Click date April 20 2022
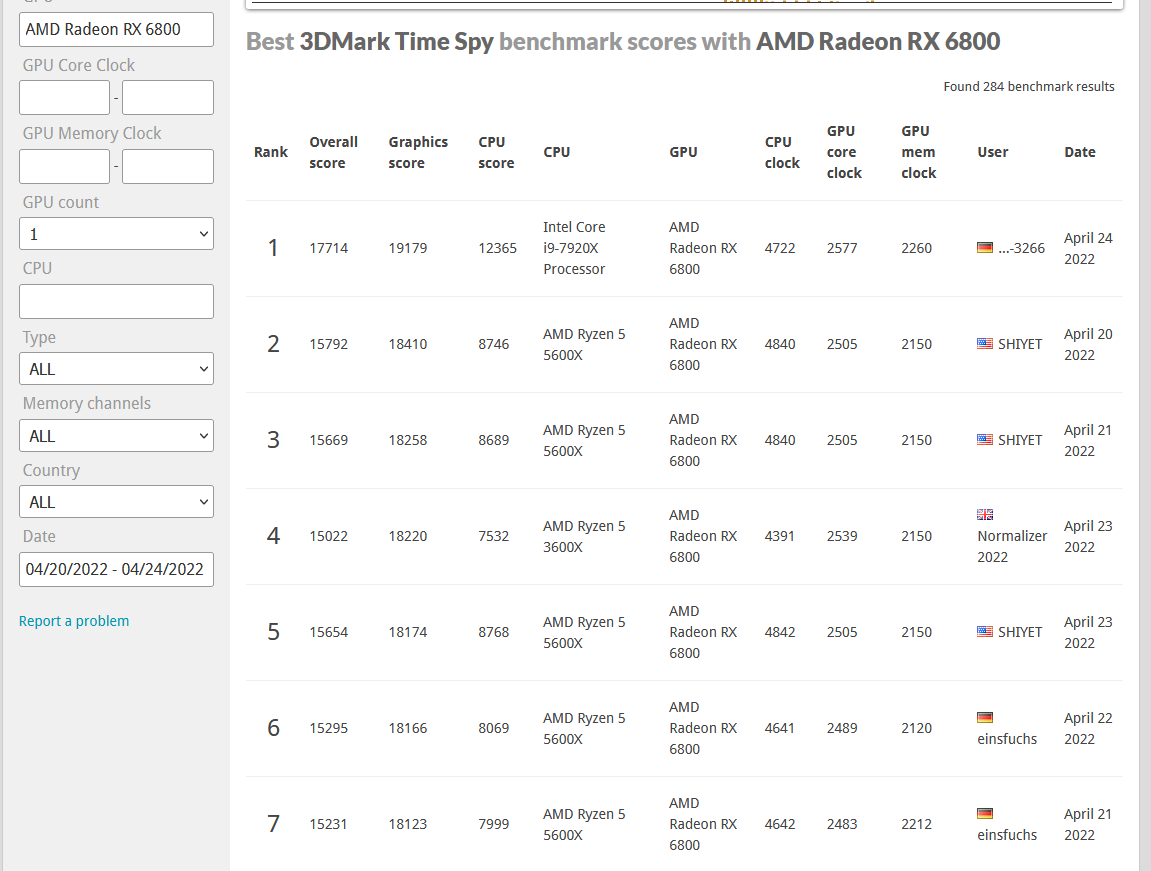 1088,344
